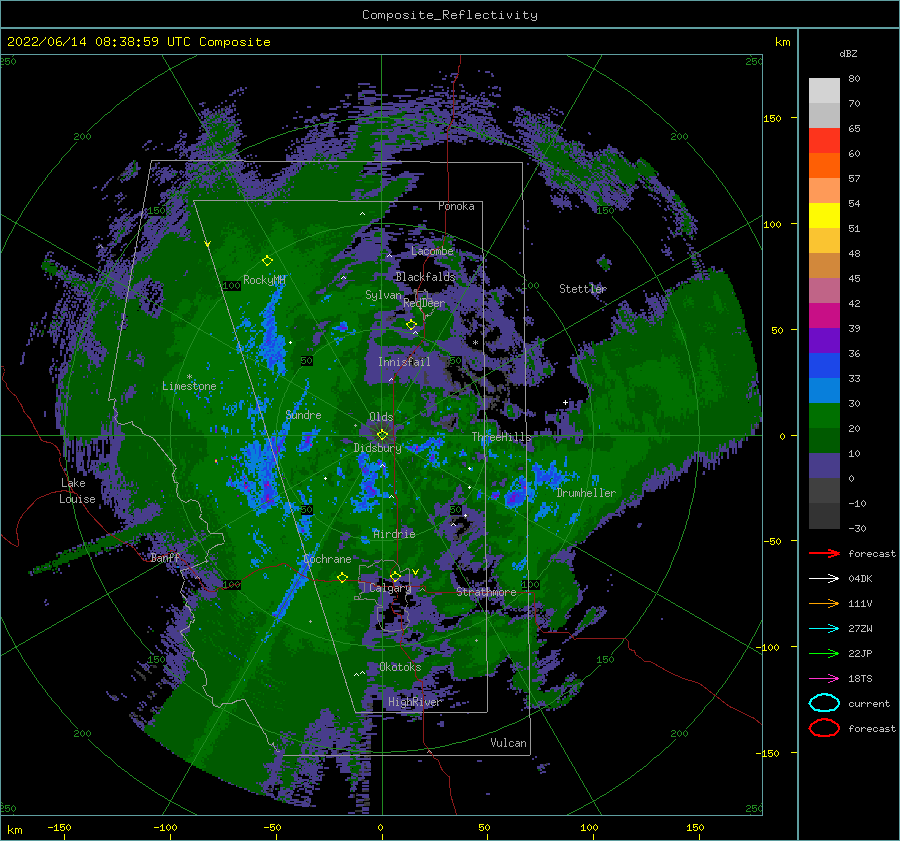Click the Banff label
The height and width of the screenshot is (841, 900).
click(165, 557)
